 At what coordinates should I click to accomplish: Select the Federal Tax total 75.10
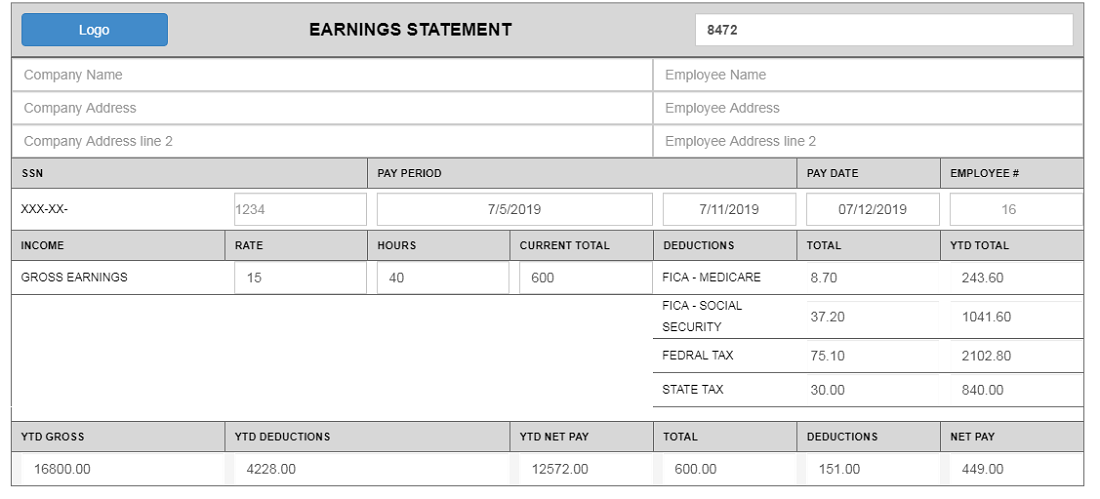tap(870, 356)
